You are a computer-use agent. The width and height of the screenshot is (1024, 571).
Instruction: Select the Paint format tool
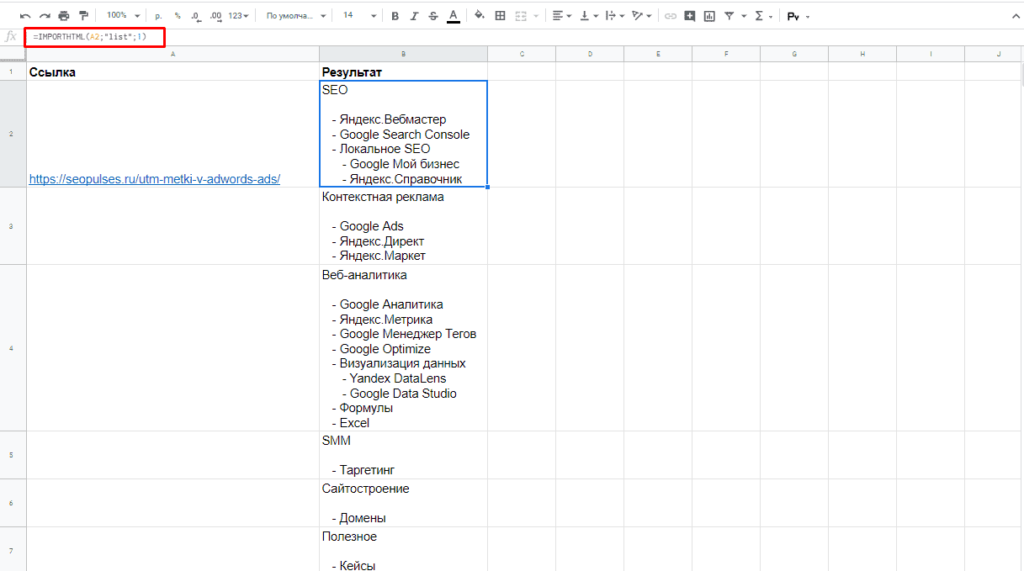pos(83,16)
